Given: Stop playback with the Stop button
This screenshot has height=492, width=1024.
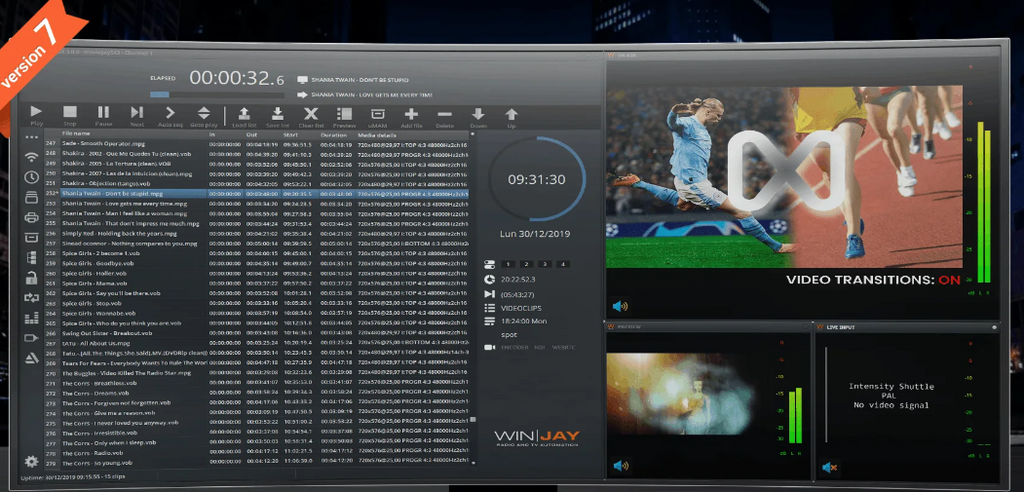Looking at the screenshot, I should 70,115.
